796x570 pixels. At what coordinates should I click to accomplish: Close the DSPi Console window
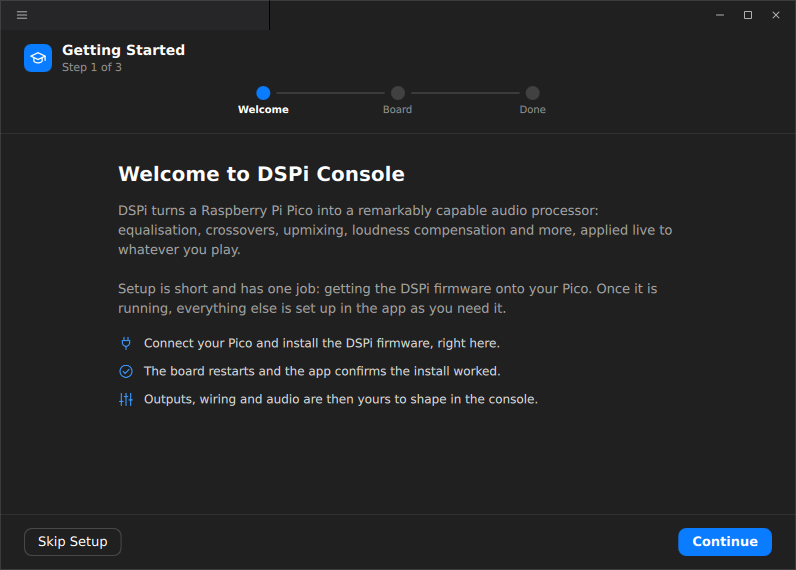(776, 15)
